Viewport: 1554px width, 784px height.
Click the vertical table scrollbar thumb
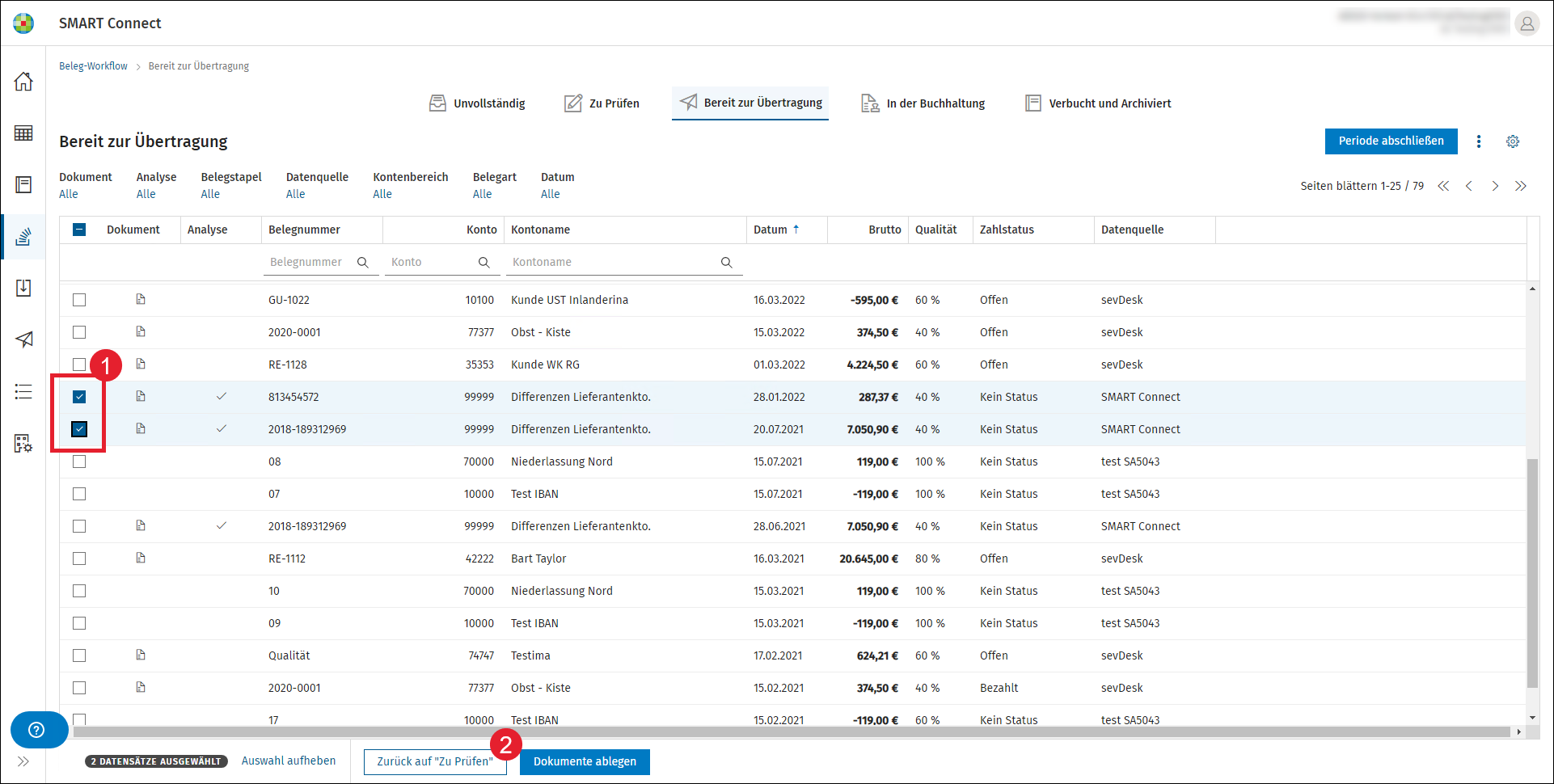[1532, 573]
